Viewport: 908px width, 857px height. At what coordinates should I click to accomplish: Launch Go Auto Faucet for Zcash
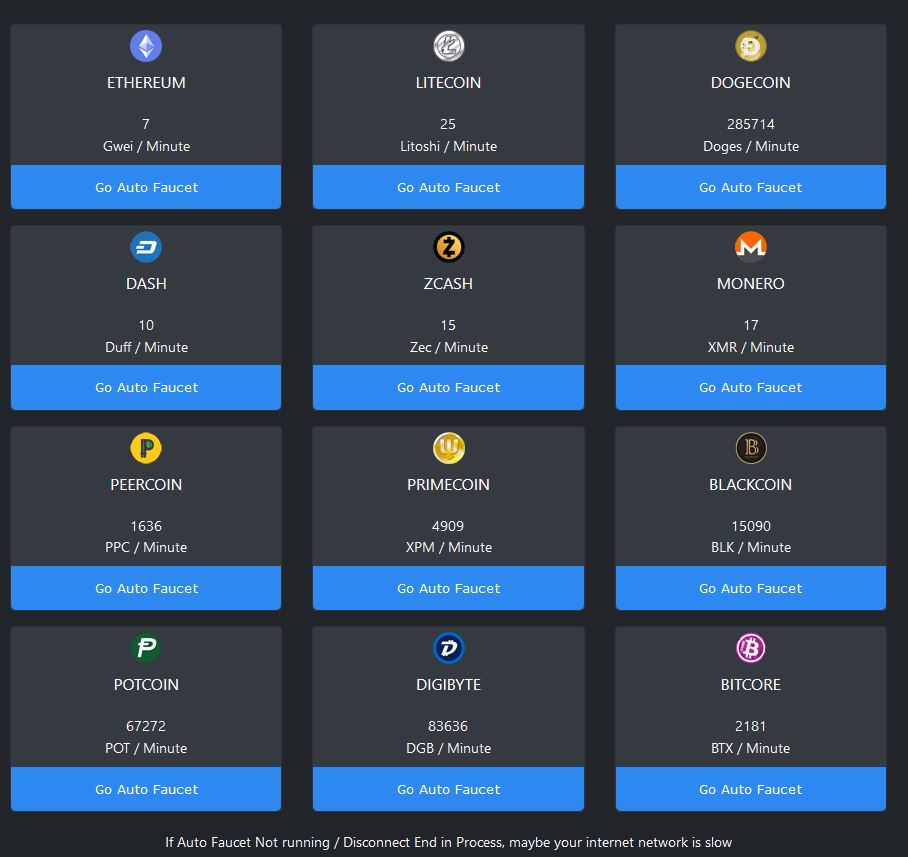click(448, 387)
